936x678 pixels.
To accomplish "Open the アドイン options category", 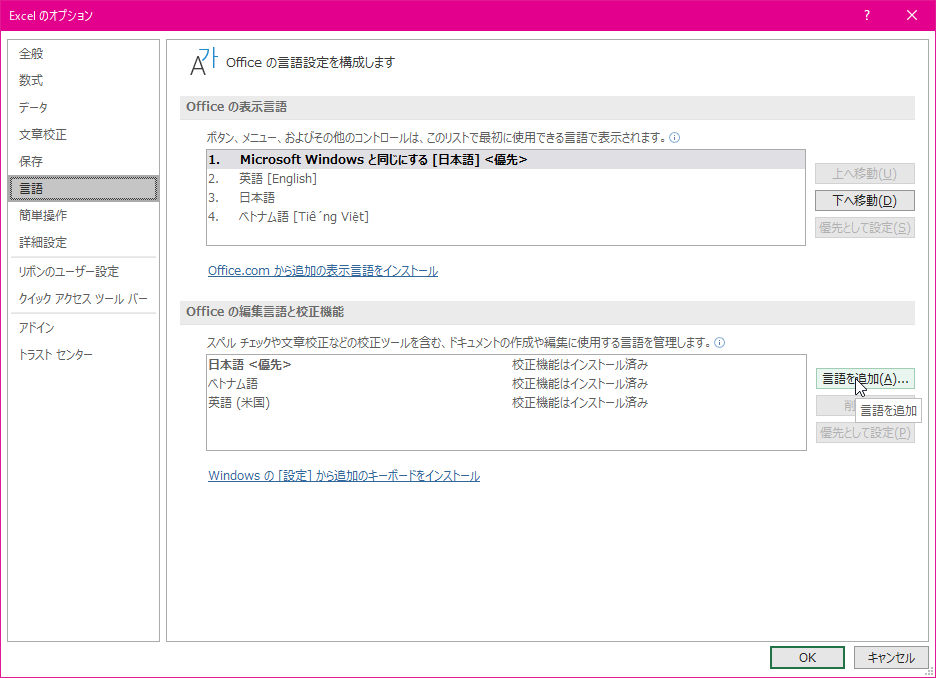I will pos(83,328).
